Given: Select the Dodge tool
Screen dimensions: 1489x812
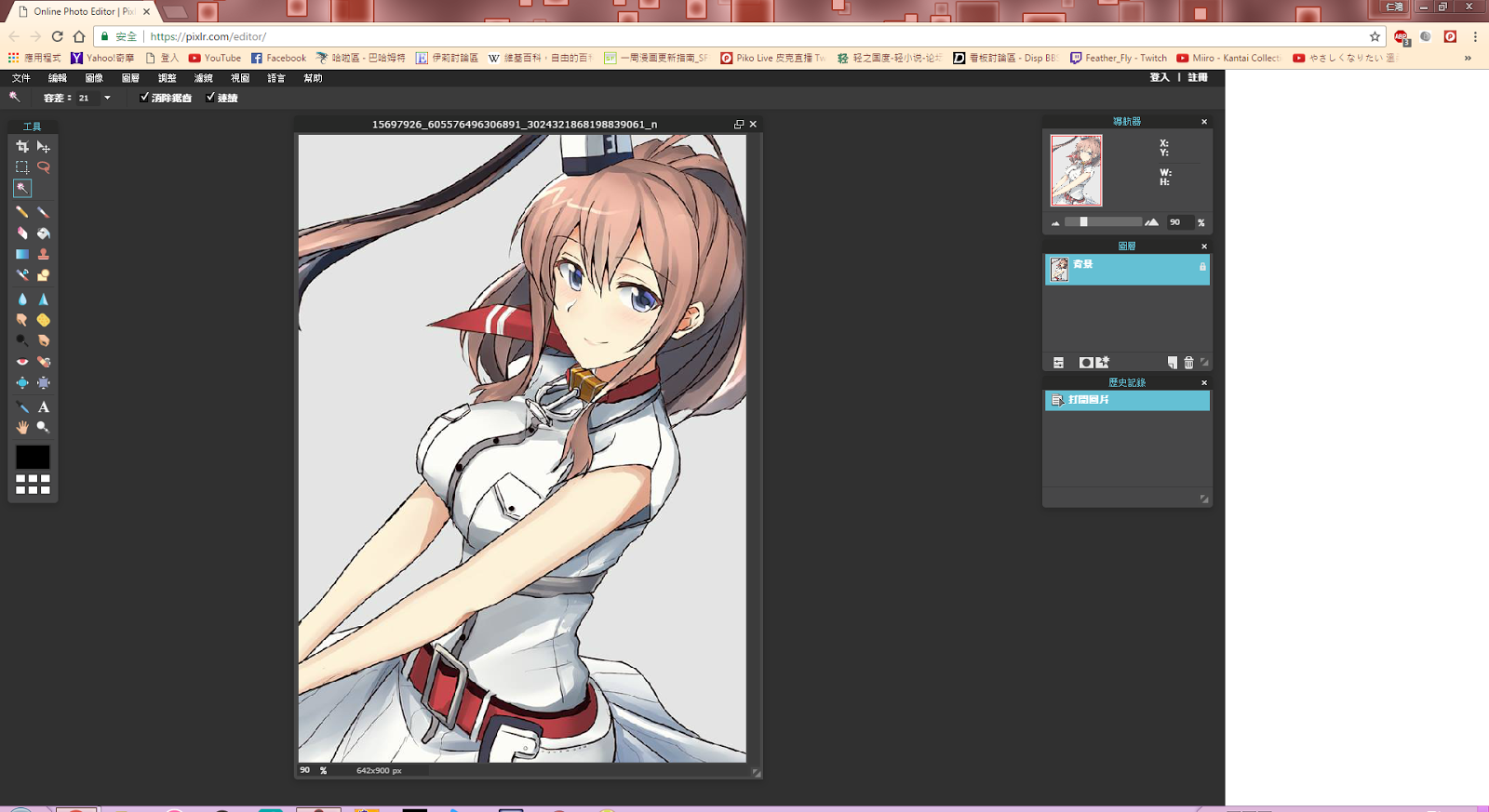Looking at the screenshot, I should (x=22, y=341).
